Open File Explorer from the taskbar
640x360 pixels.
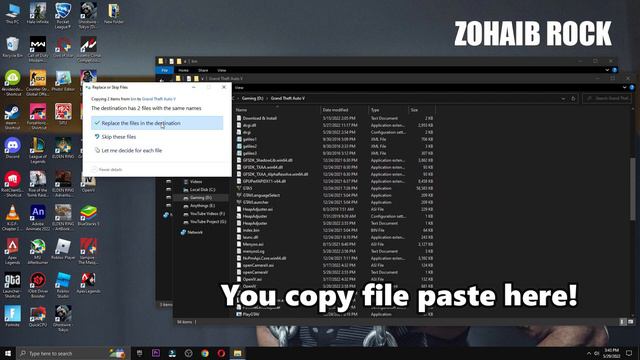[x=238, y=353]
